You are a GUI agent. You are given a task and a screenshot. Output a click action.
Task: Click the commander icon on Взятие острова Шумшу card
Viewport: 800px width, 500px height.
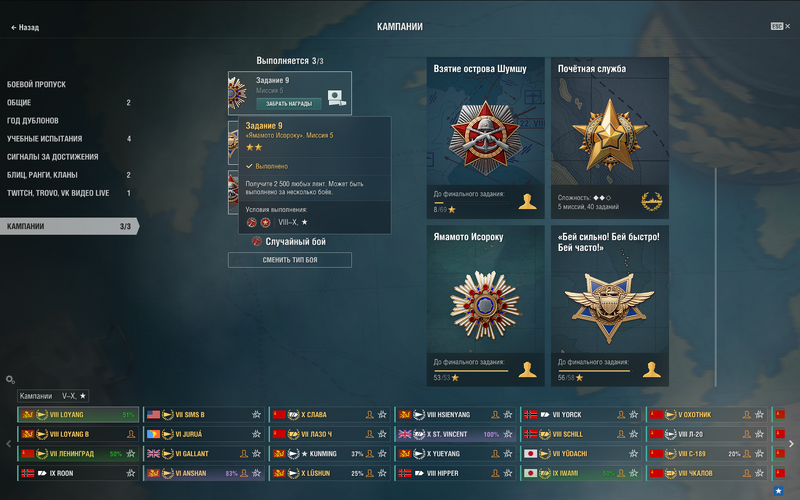(527, 202)
